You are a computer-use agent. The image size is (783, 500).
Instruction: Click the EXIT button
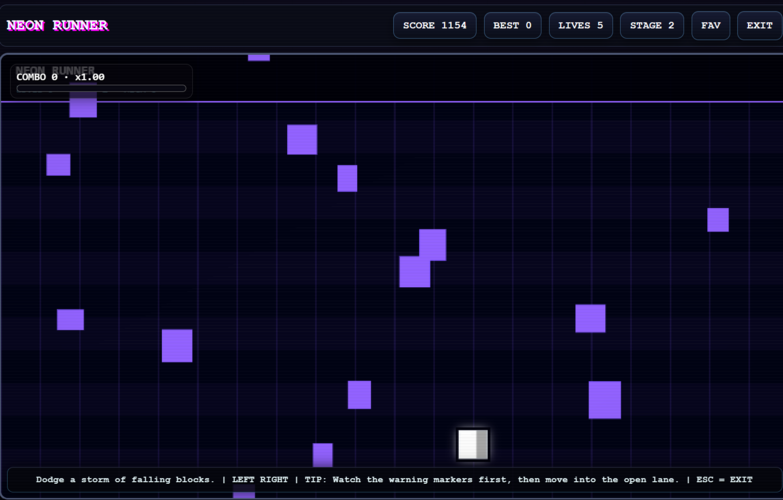point(760,25)
